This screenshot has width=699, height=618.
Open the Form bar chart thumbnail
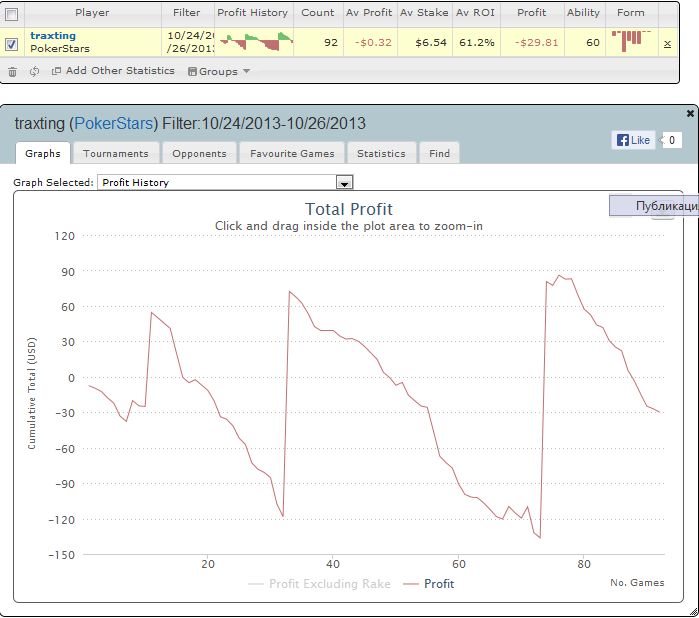(x=631, y=41)
